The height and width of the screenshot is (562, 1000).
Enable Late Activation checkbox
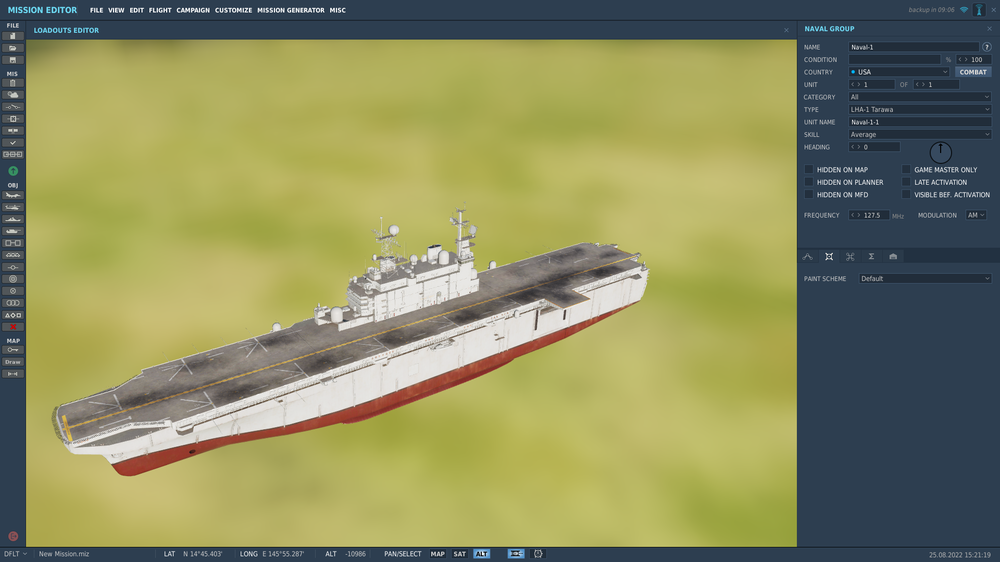[x=906, y=182]
